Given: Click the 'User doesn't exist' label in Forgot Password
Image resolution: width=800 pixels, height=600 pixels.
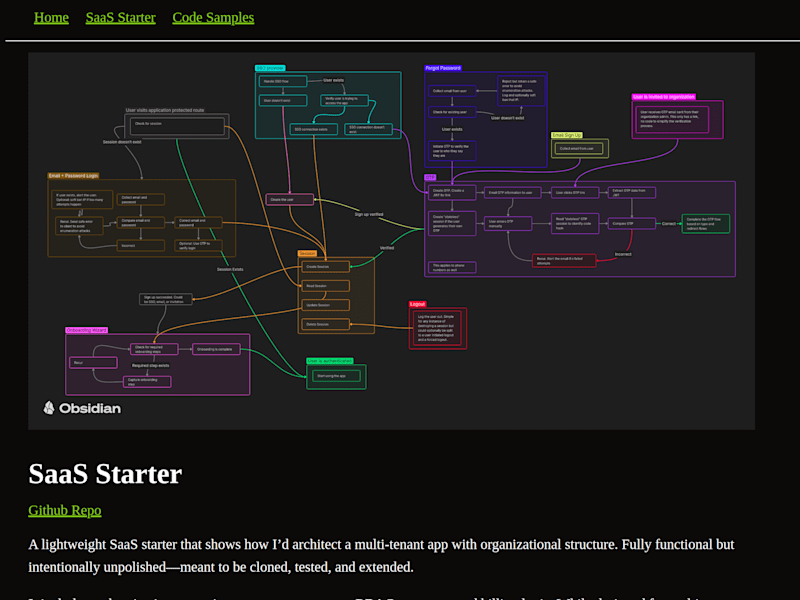Looking at the screenshot, I should (x=508, y=118).
